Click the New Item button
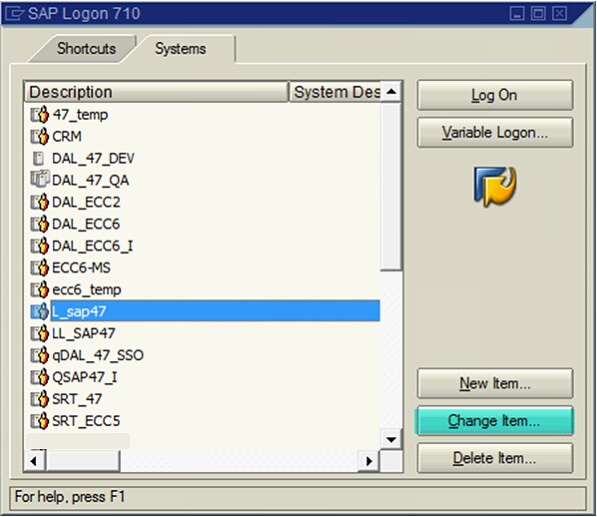This screenshot has height=517, width=597. 495,383
